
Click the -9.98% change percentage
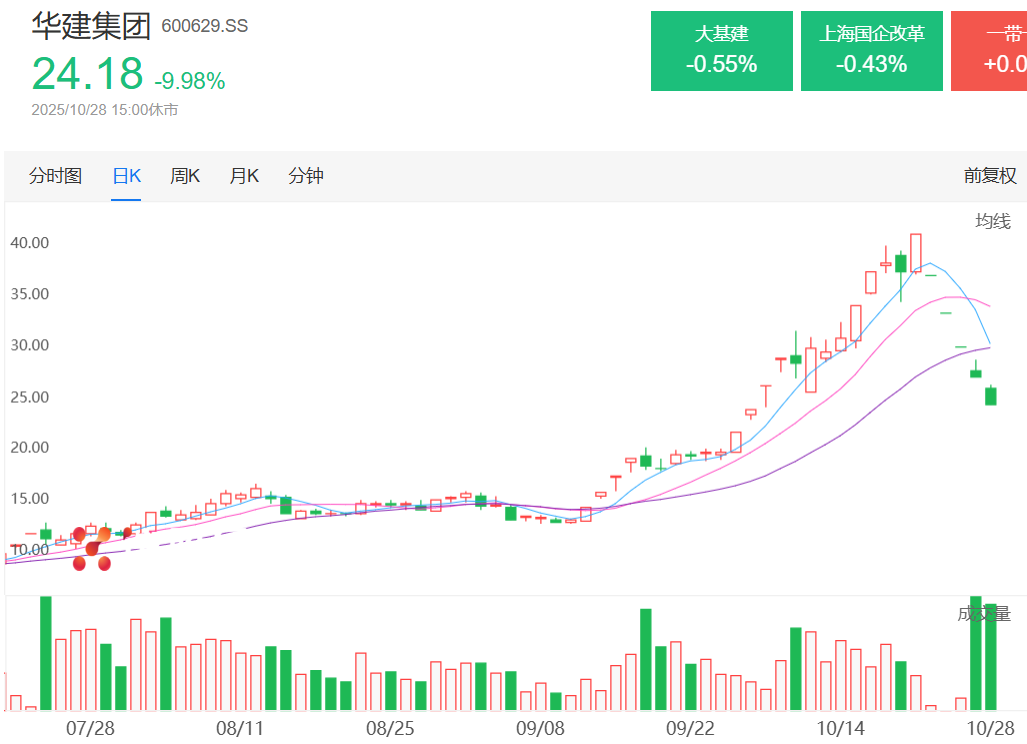[190, 80]
